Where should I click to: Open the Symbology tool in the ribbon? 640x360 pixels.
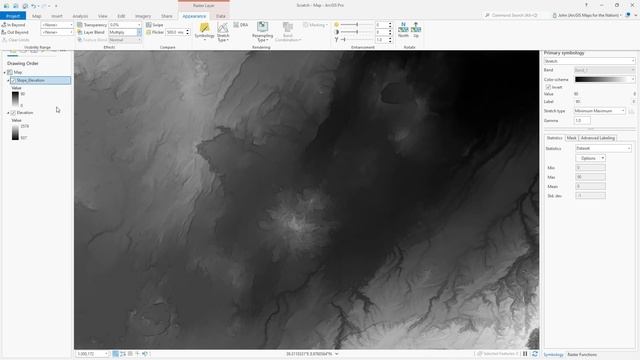(204, 31)
